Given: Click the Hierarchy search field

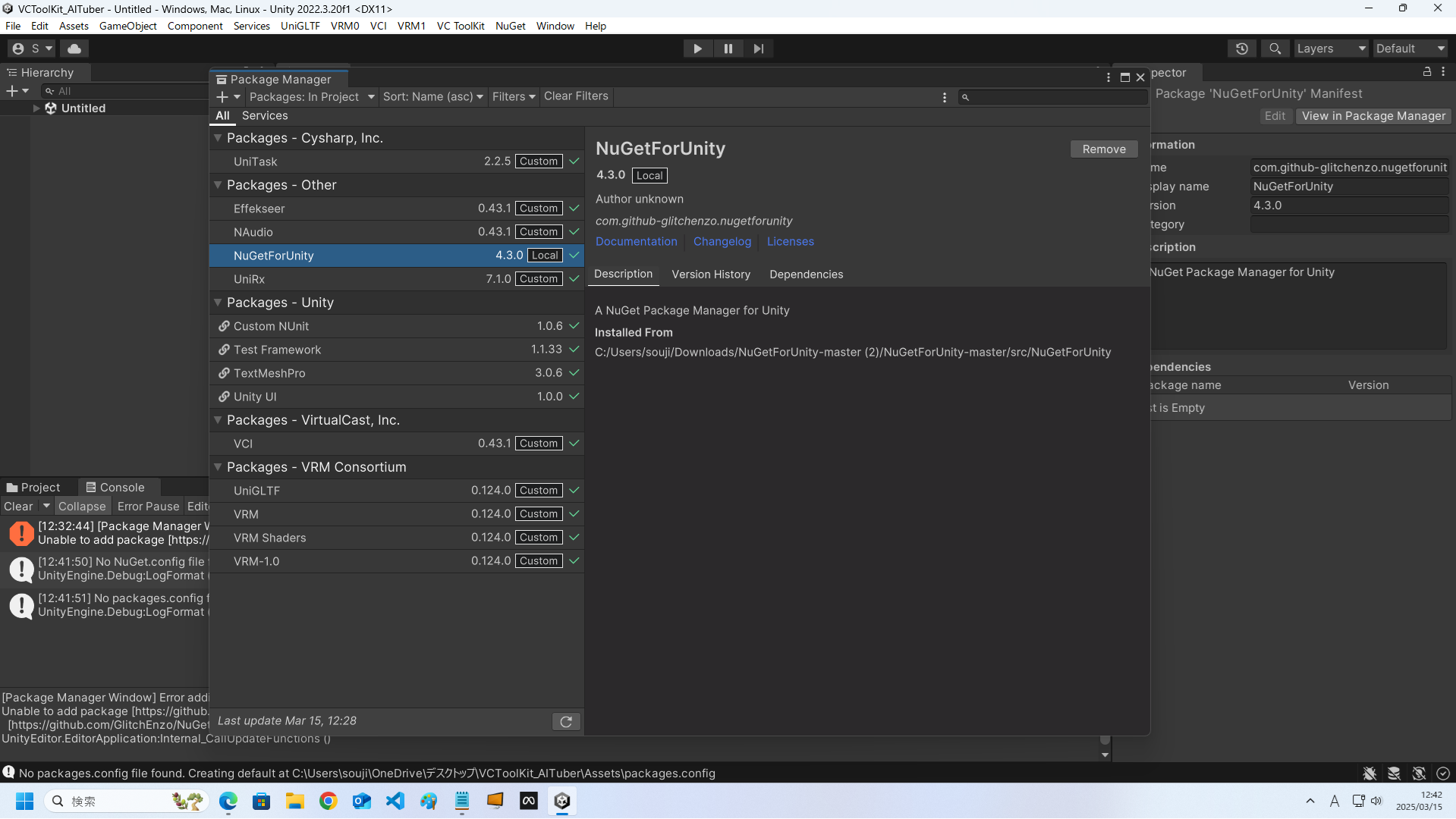Looking at the screenshot, I should (124, 91).
